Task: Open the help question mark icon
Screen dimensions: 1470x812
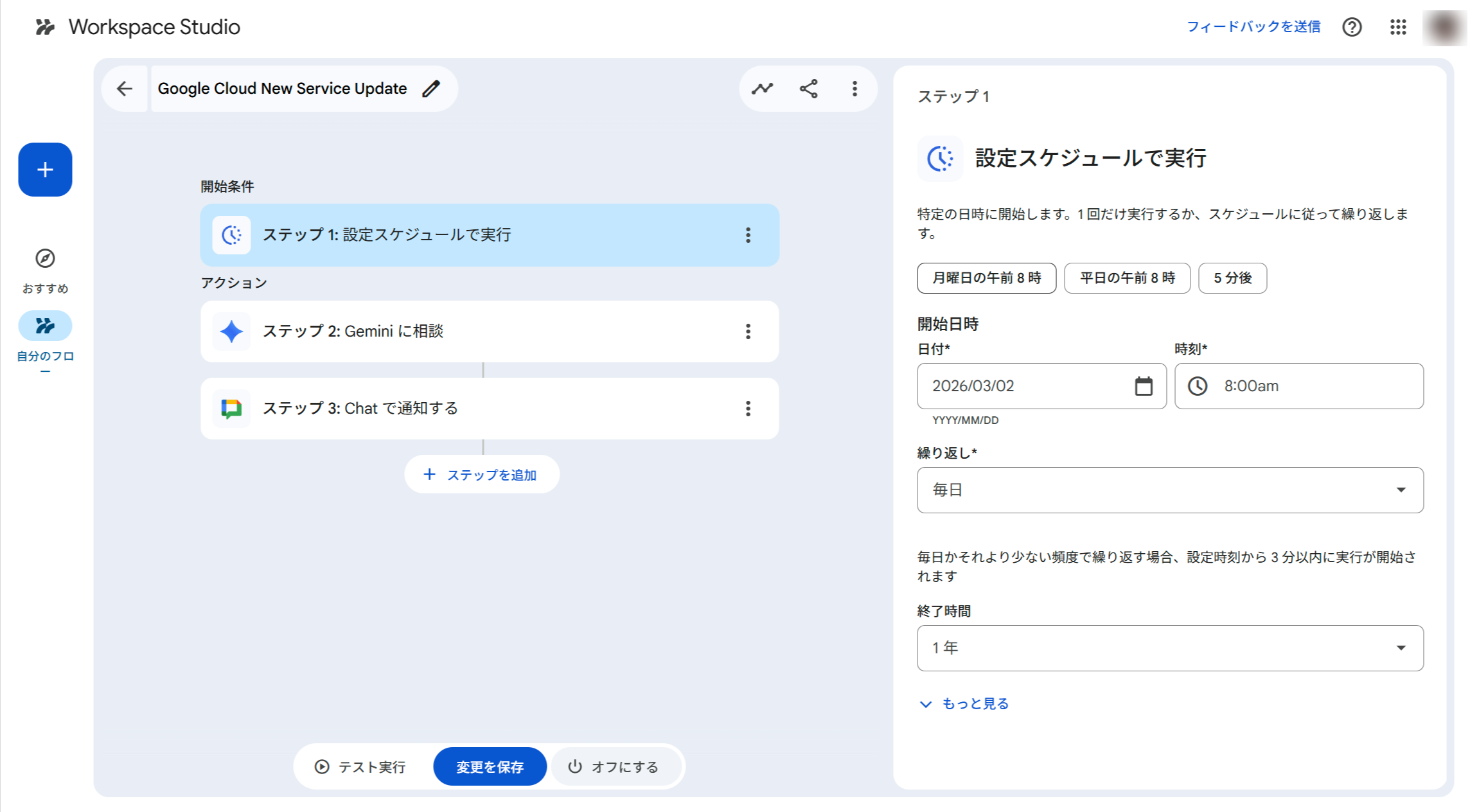Action: click(1352, 27)
